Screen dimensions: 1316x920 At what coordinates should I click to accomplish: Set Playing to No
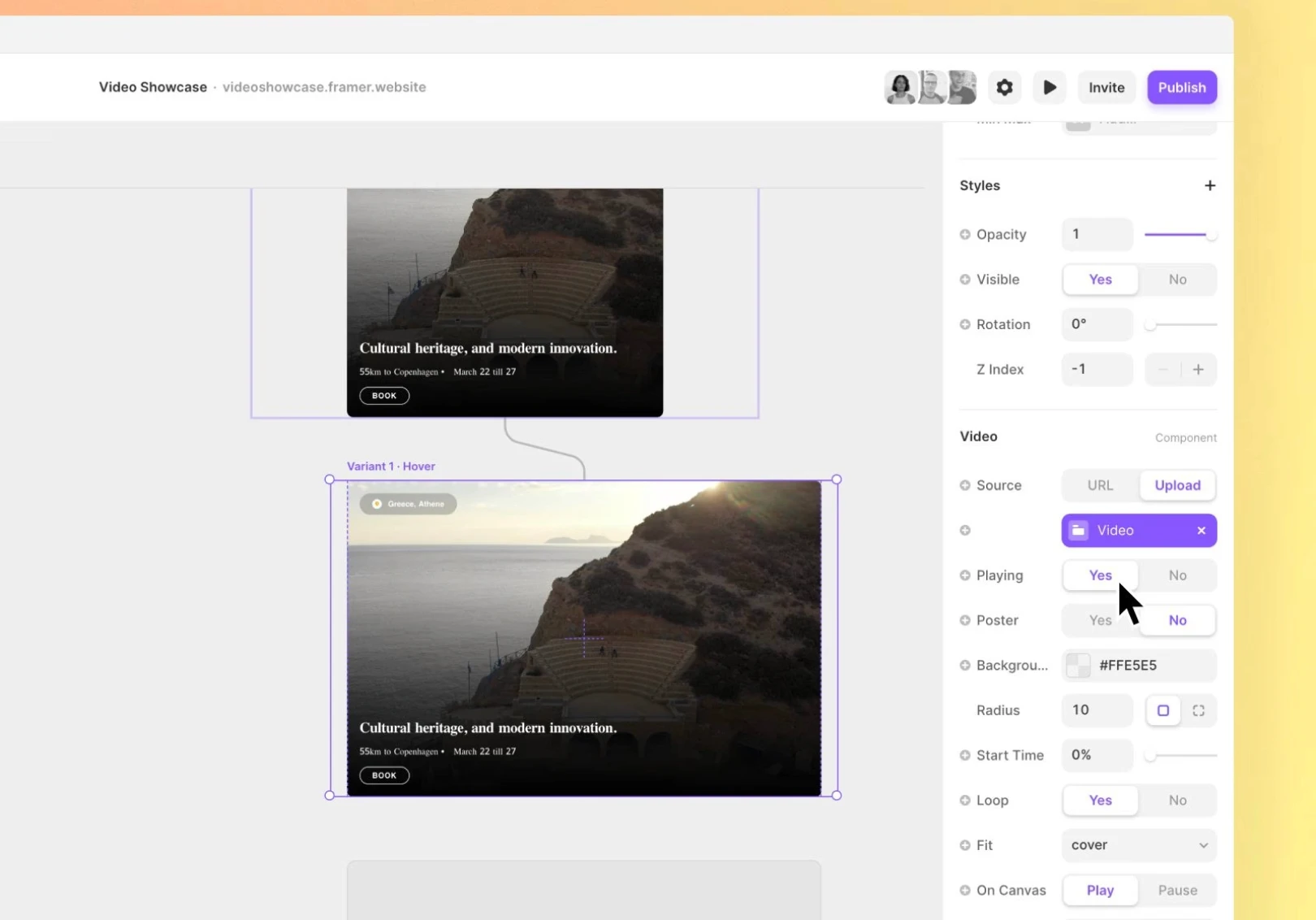click(1177, 575)
